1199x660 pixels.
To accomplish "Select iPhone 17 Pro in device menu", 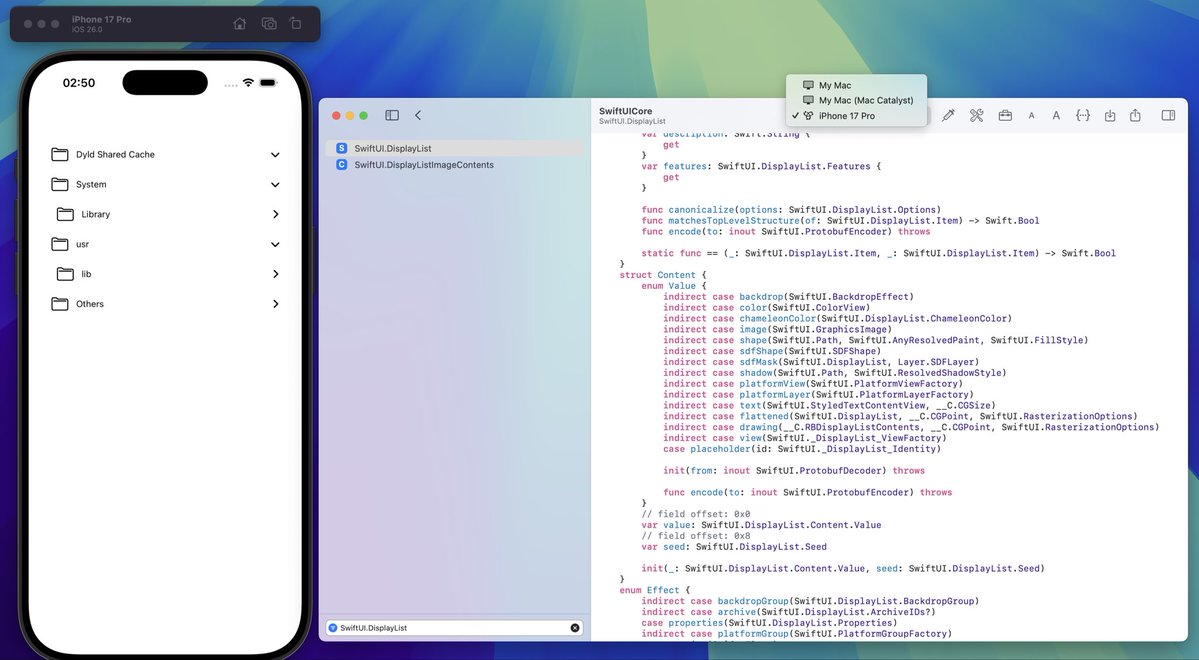I will (856, 115).
